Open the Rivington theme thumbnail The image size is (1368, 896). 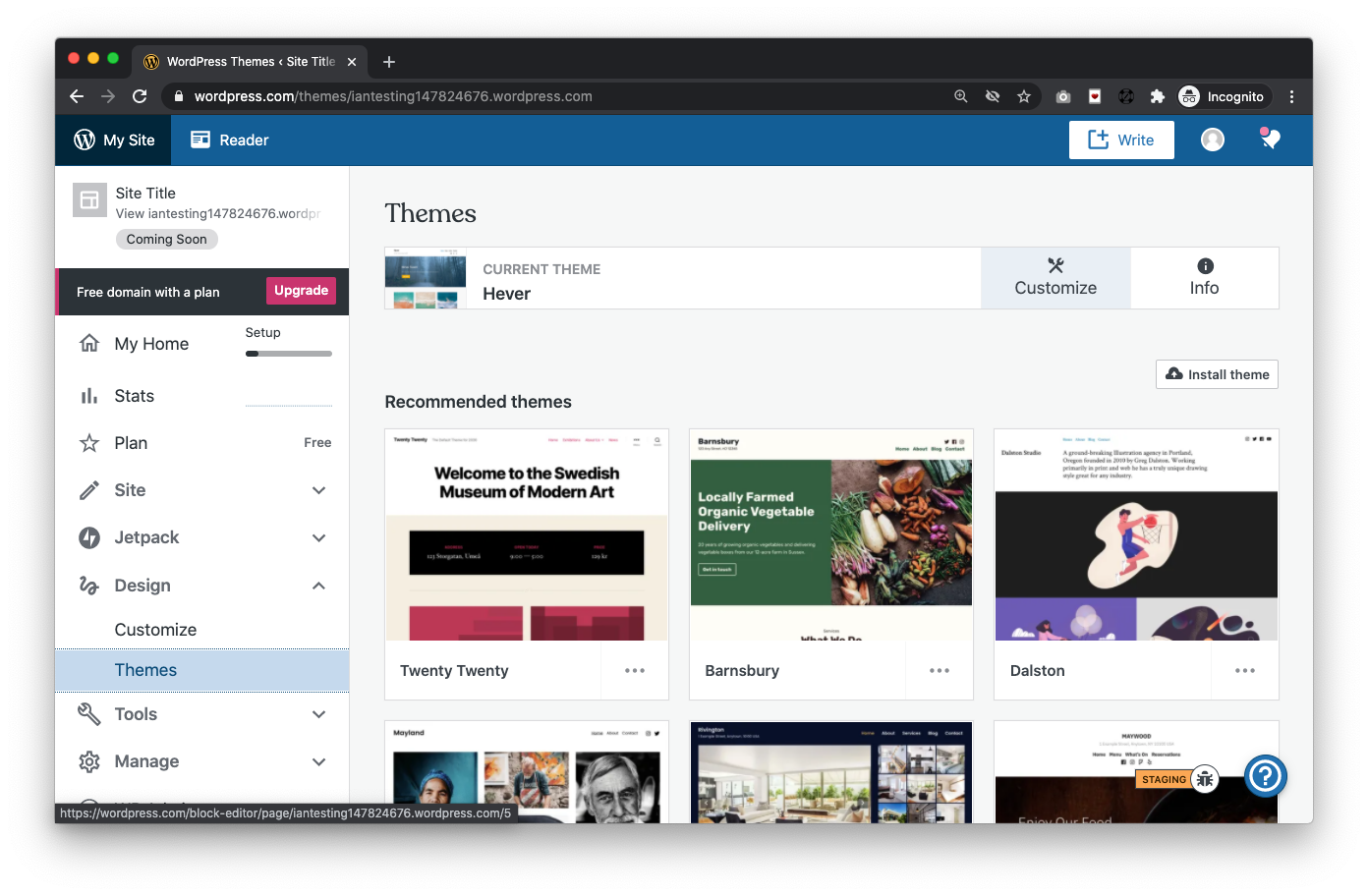pos(831,772)
